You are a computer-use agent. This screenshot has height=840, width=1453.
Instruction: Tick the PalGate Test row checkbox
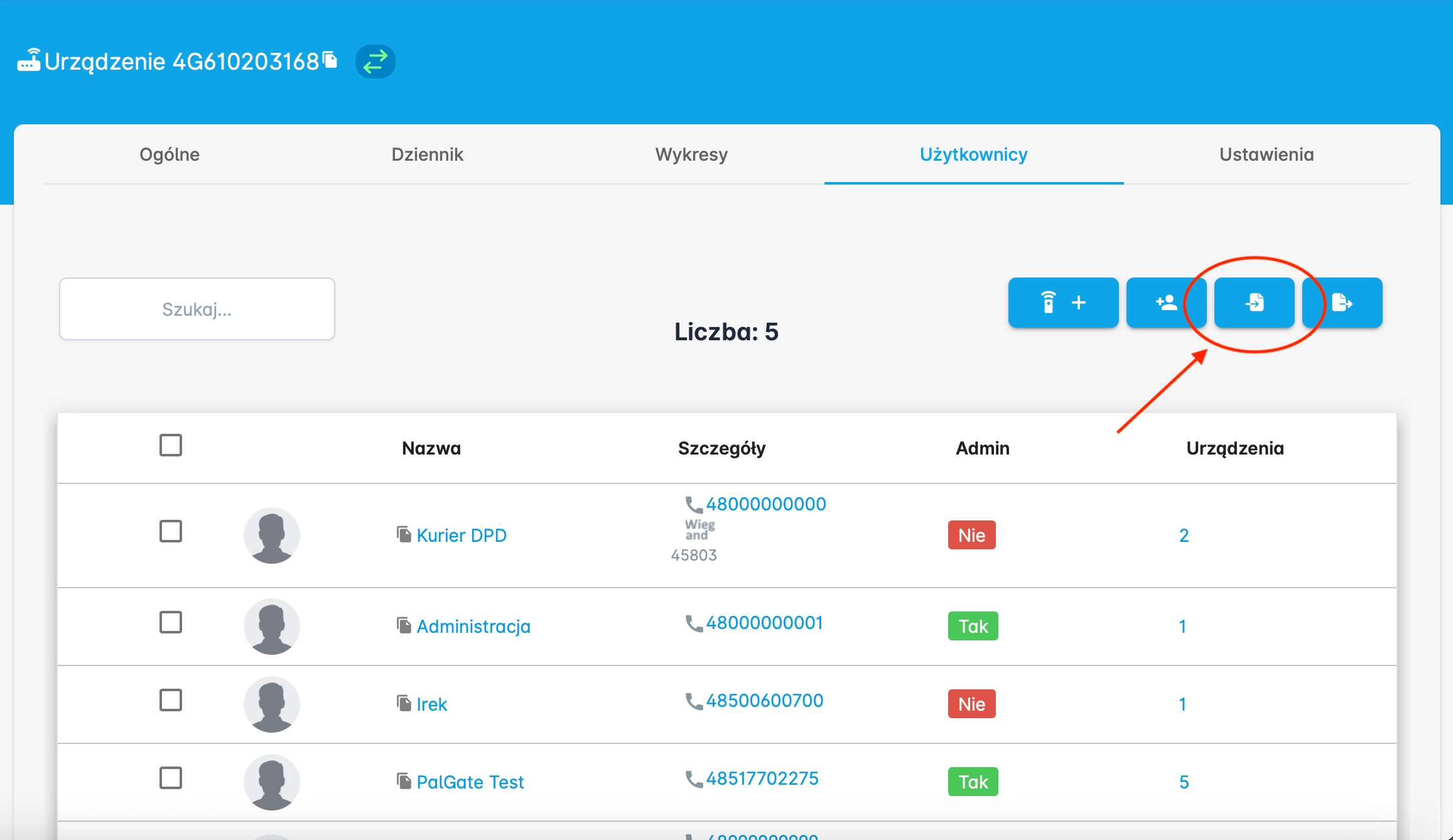tap(170, 778)
